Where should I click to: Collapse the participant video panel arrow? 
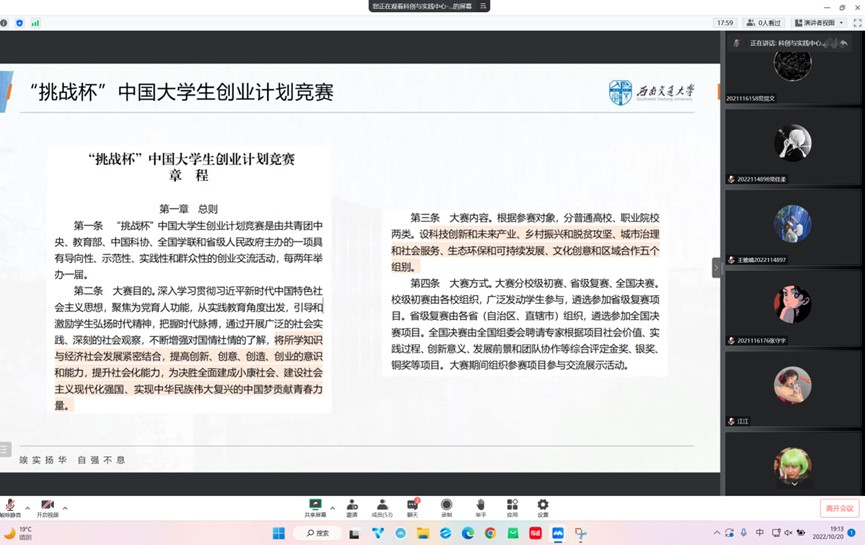[716, 268]
